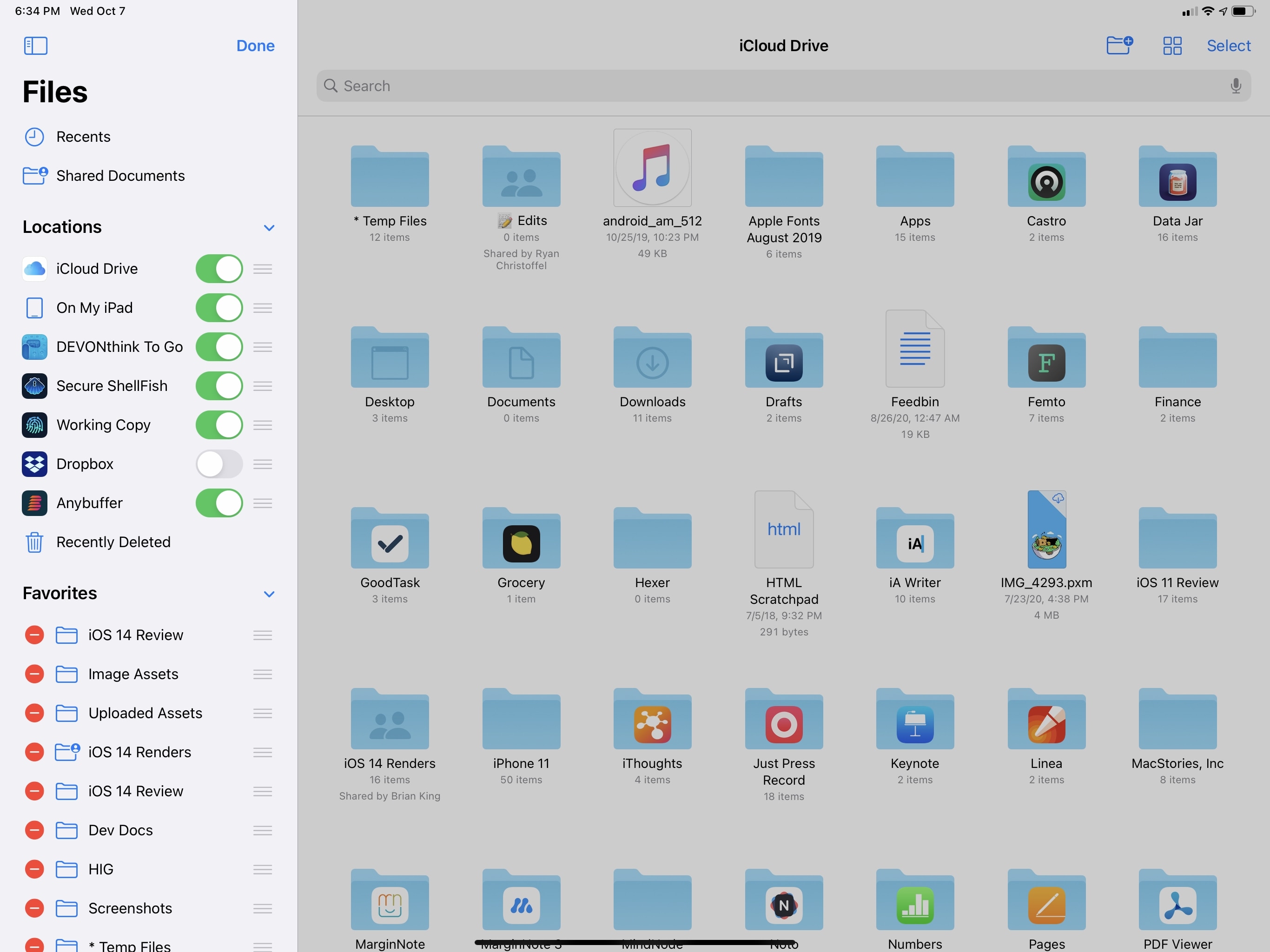Open the Femto folder
Screen dimensions: 1270x952
tap(1046, 357)
